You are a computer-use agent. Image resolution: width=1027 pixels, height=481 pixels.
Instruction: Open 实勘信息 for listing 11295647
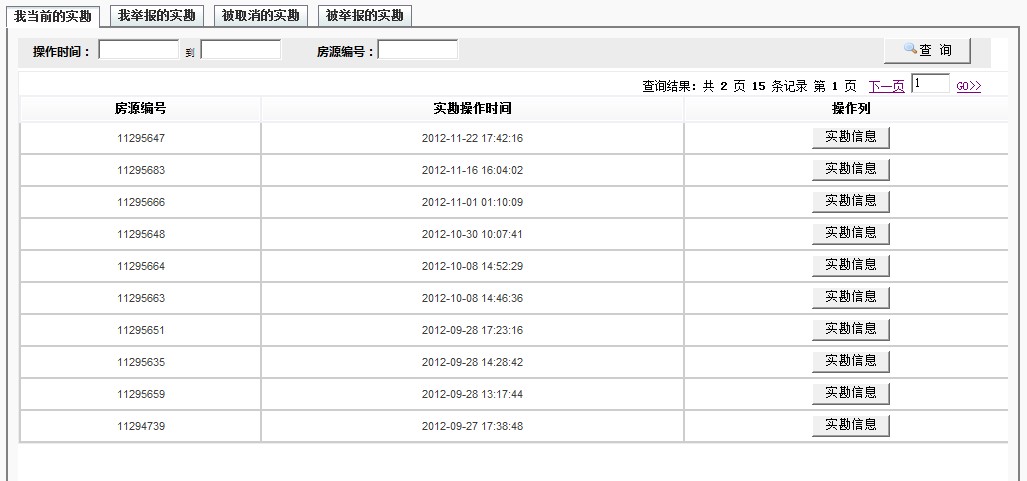click(851, 138)
